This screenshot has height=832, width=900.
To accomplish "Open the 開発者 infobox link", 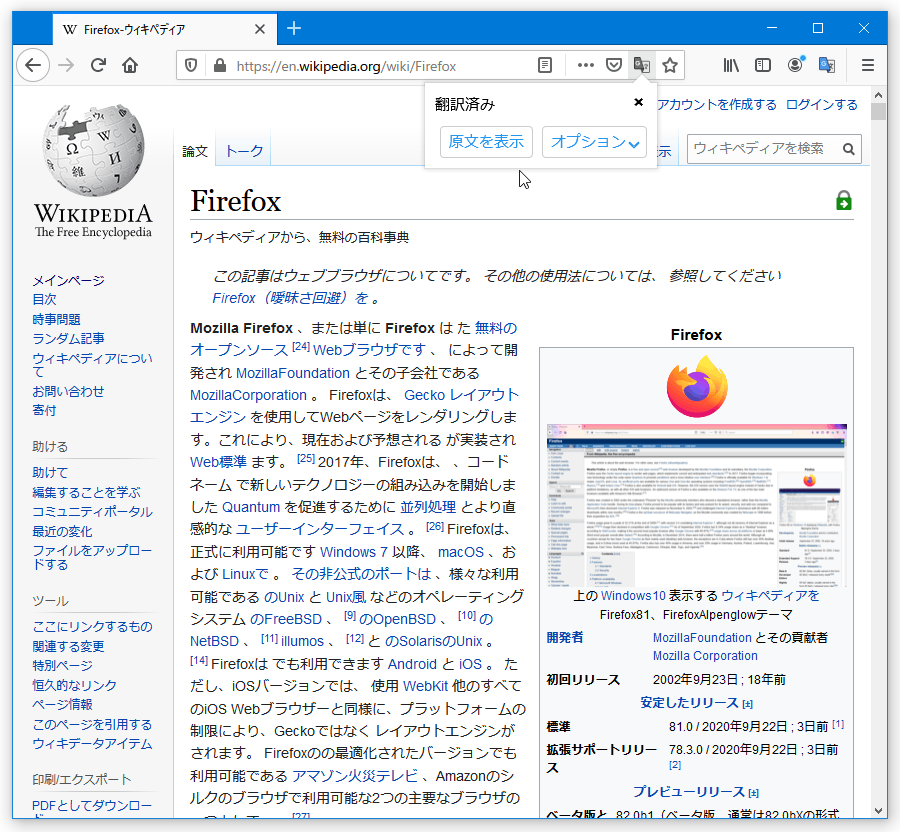I will point(565,637).
